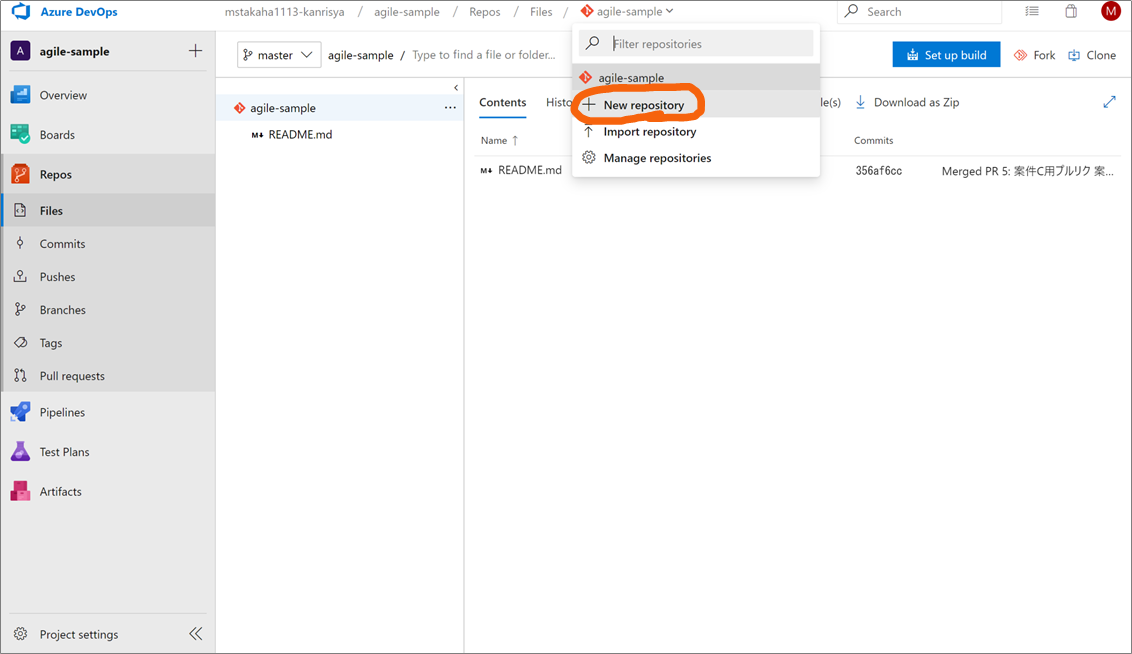Open the agile-sample repository picker dropdown
The height and width of the screenshot is (654, 1132).
(x=627, y=12)
